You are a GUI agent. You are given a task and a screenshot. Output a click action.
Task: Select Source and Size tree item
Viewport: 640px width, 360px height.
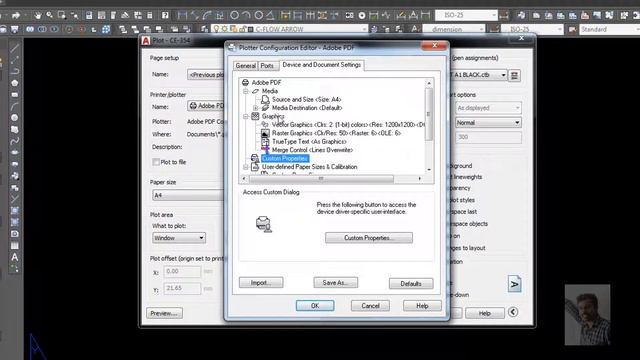tap(306, 100)
